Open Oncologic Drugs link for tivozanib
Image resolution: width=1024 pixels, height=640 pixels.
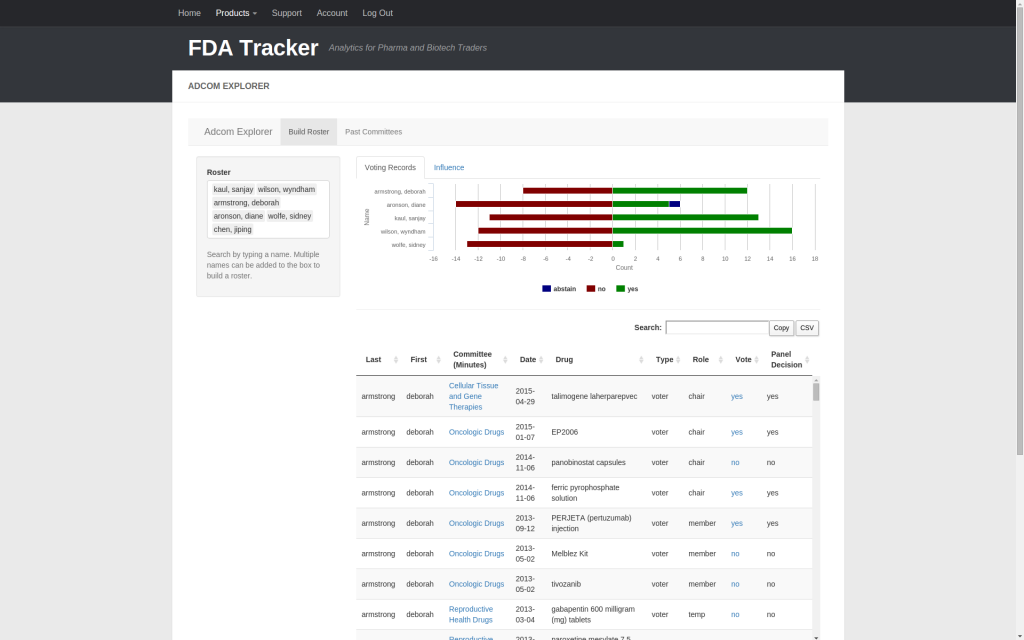(x=476, y=584)
